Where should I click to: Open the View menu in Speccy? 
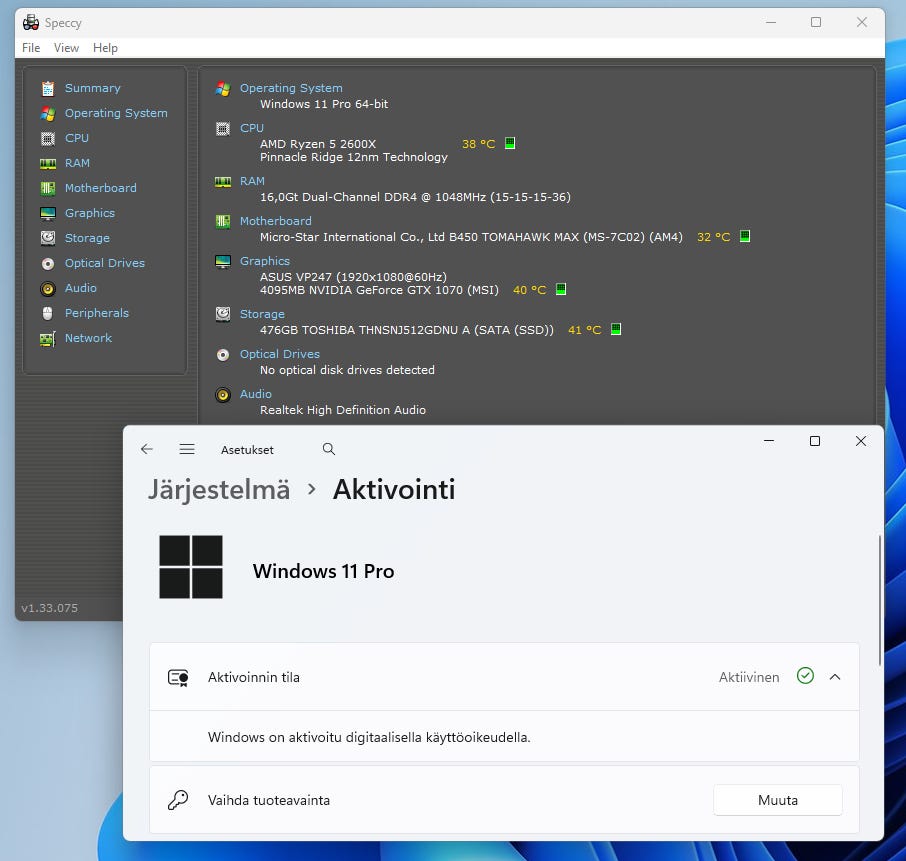click(x=66, y=48)
